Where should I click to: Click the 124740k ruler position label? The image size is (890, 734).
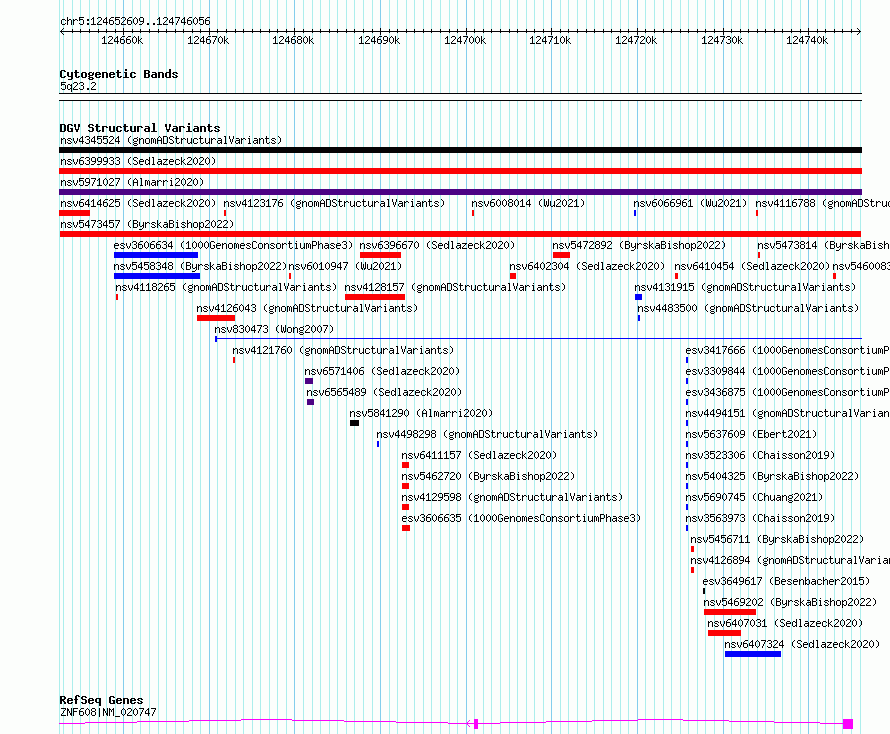point(807,40)
